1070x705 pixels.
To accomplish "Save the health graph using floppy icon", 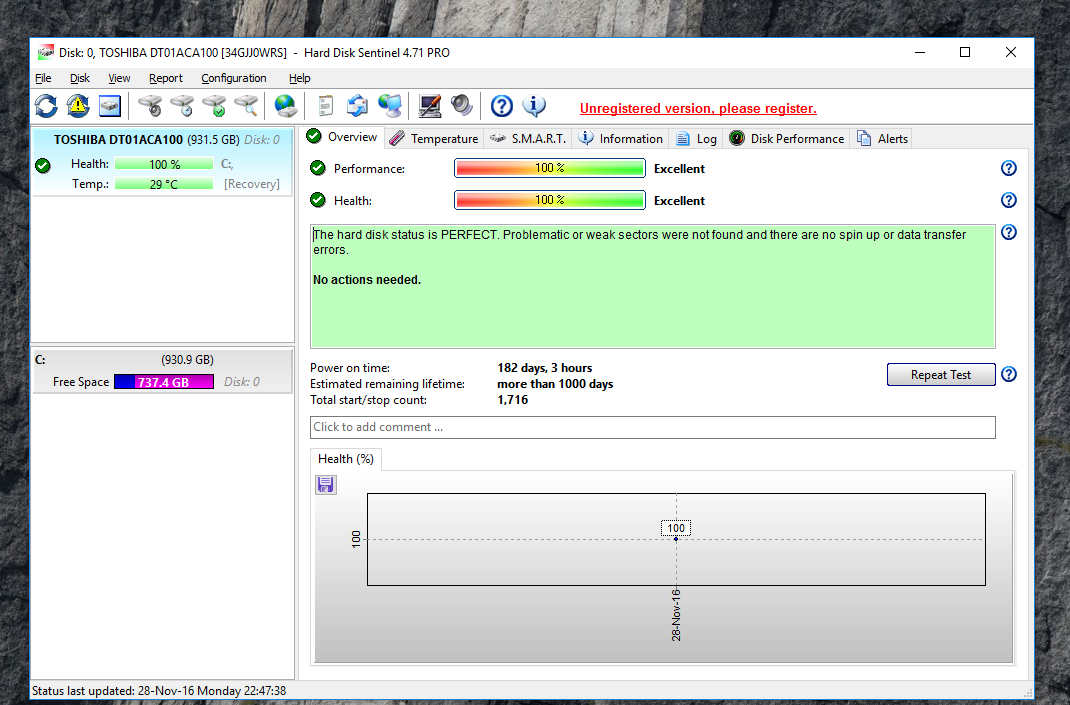I will [326, 485].
